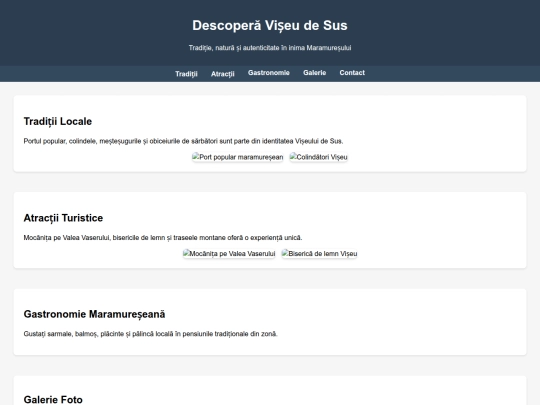
Task: Click the paragraph about Mocănița and bisericile de lemn
Action: click(163, 238)
